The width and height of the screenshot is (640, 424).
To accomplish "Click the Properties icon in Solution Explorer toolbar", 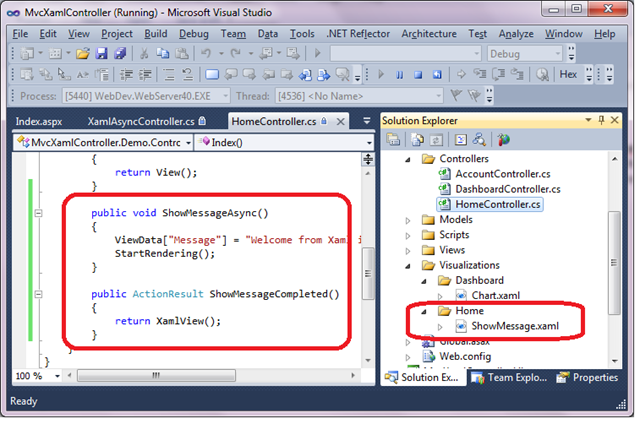I will point(392,140).
